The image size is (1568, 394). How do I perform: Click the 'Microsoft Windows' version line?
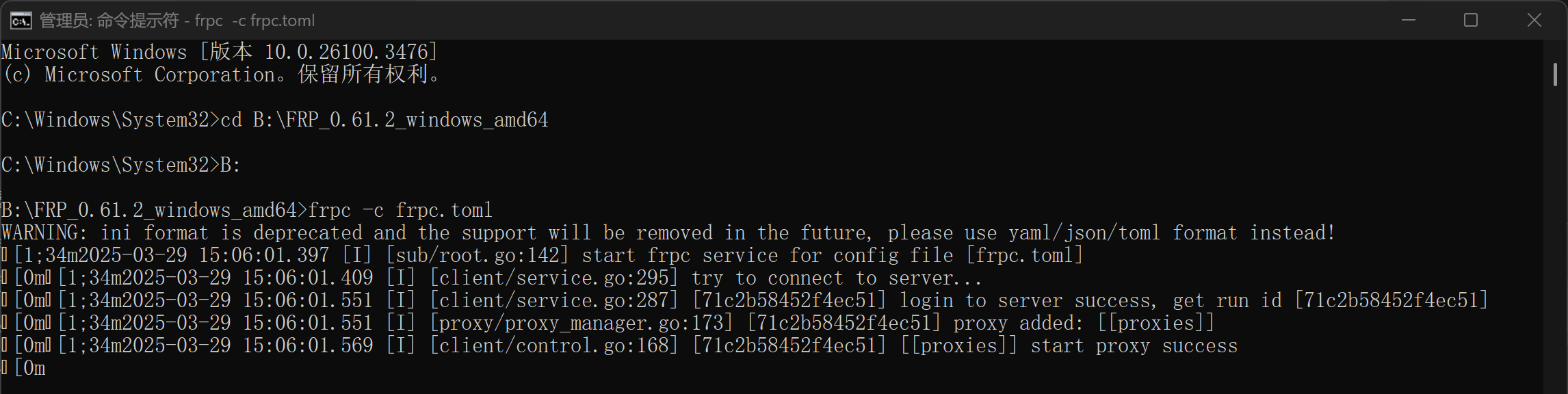point(220,52)
